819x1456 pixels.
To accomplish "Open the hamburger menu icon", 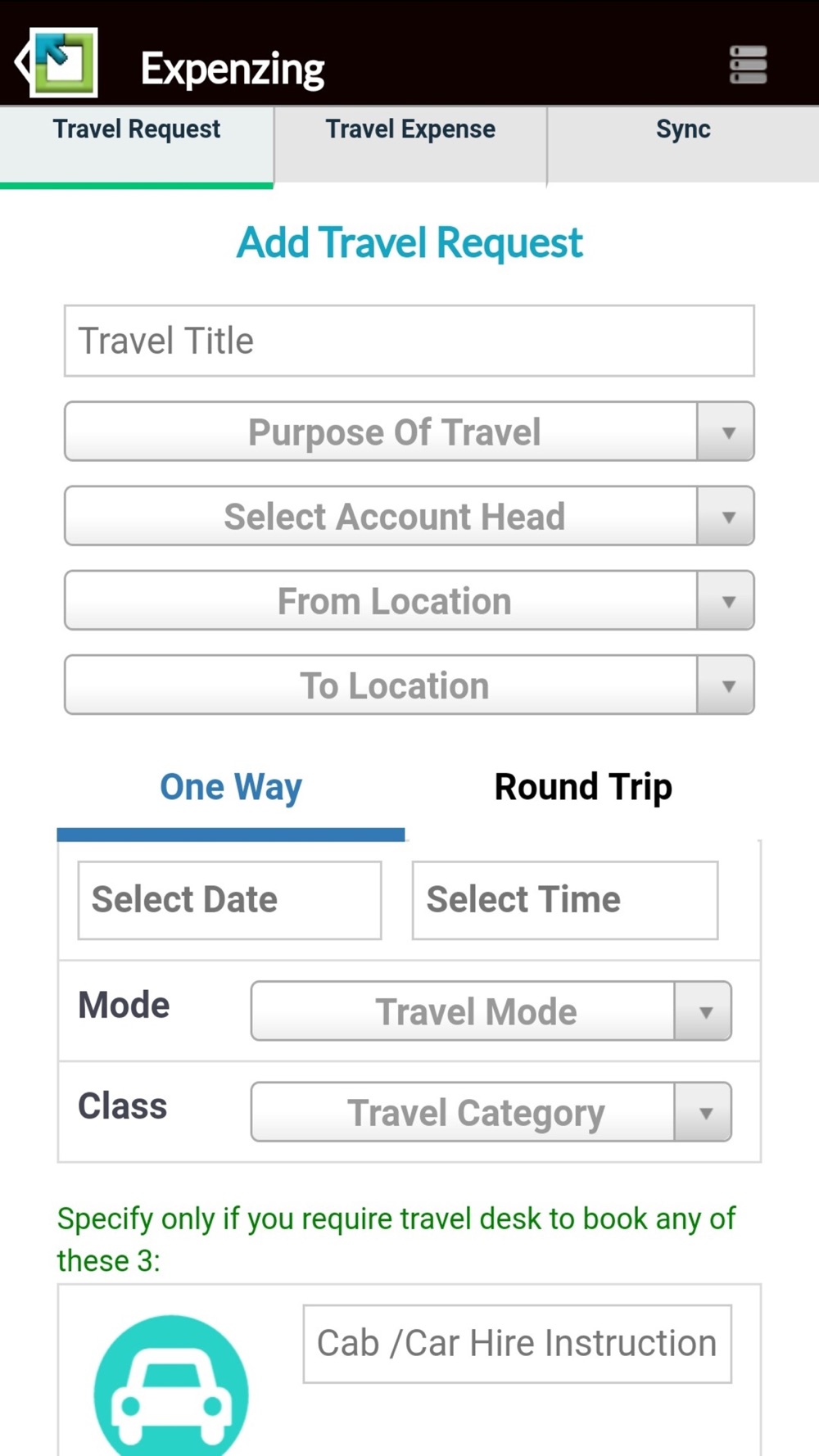I will pyautogui.click(x=748, y=65).
